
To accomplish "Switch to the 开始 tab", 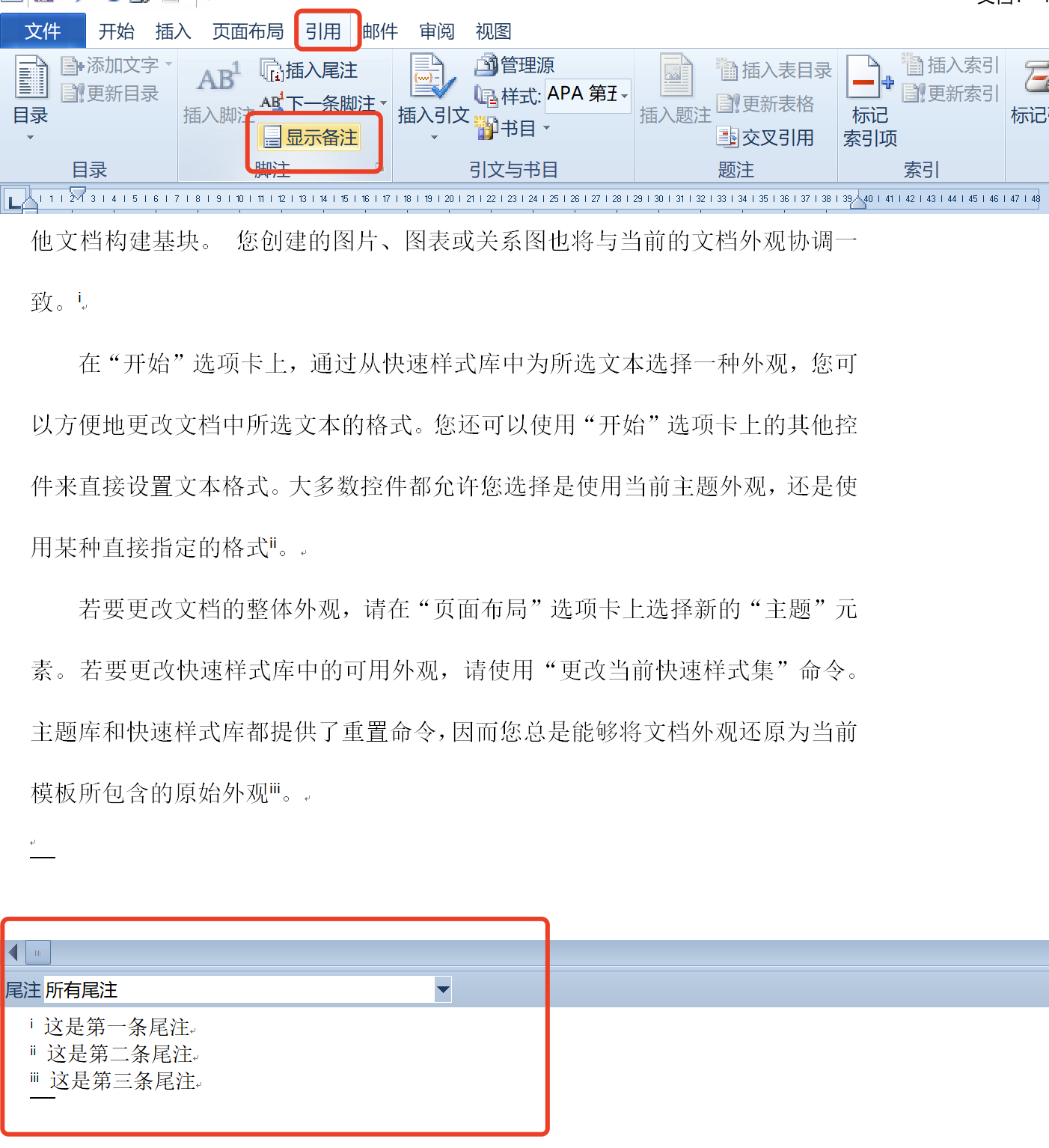I will pyautogui.click(x=117, y=31).
